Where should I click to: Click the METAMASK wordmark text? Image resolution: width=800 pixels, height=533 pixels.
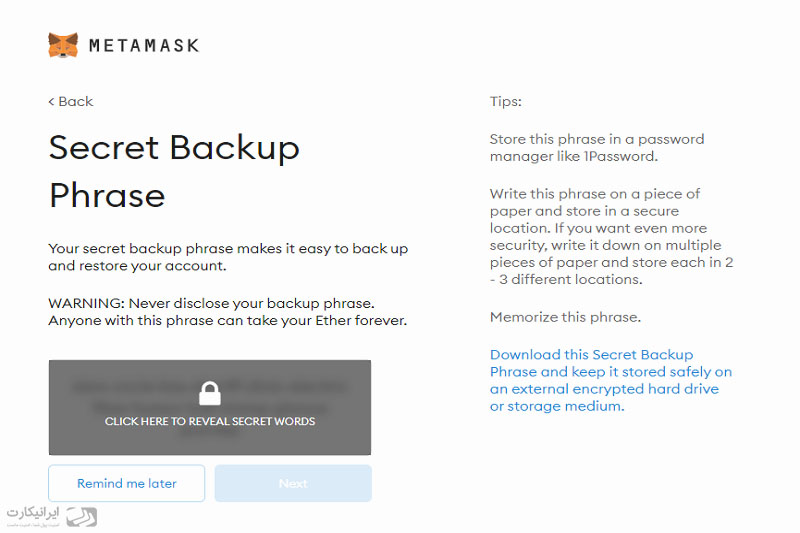click(144, 46)
